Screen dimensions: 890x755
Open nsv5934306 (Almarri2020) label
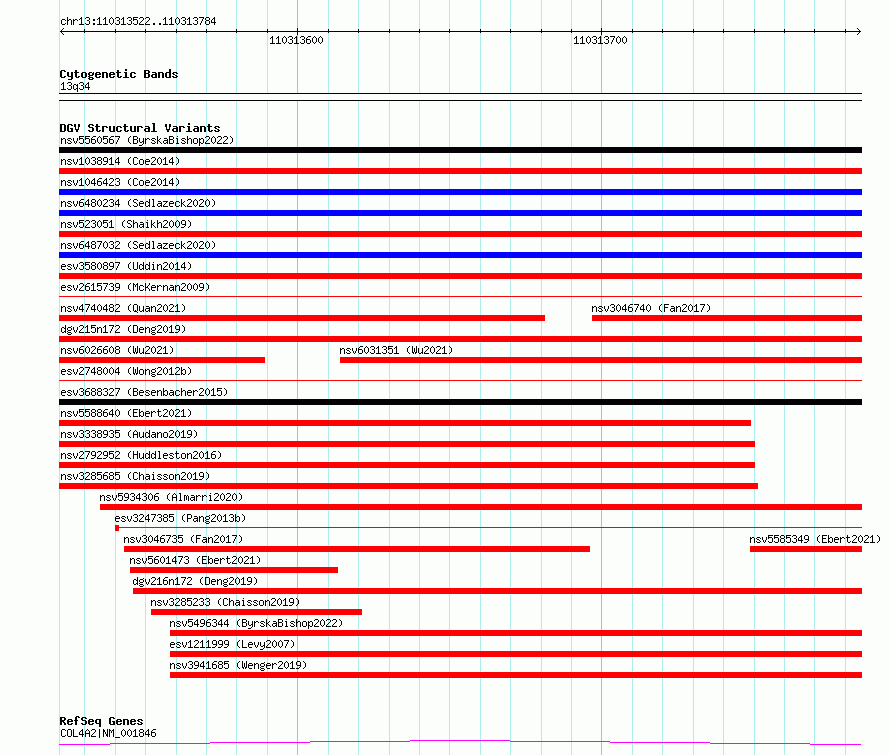coord(171,497)
